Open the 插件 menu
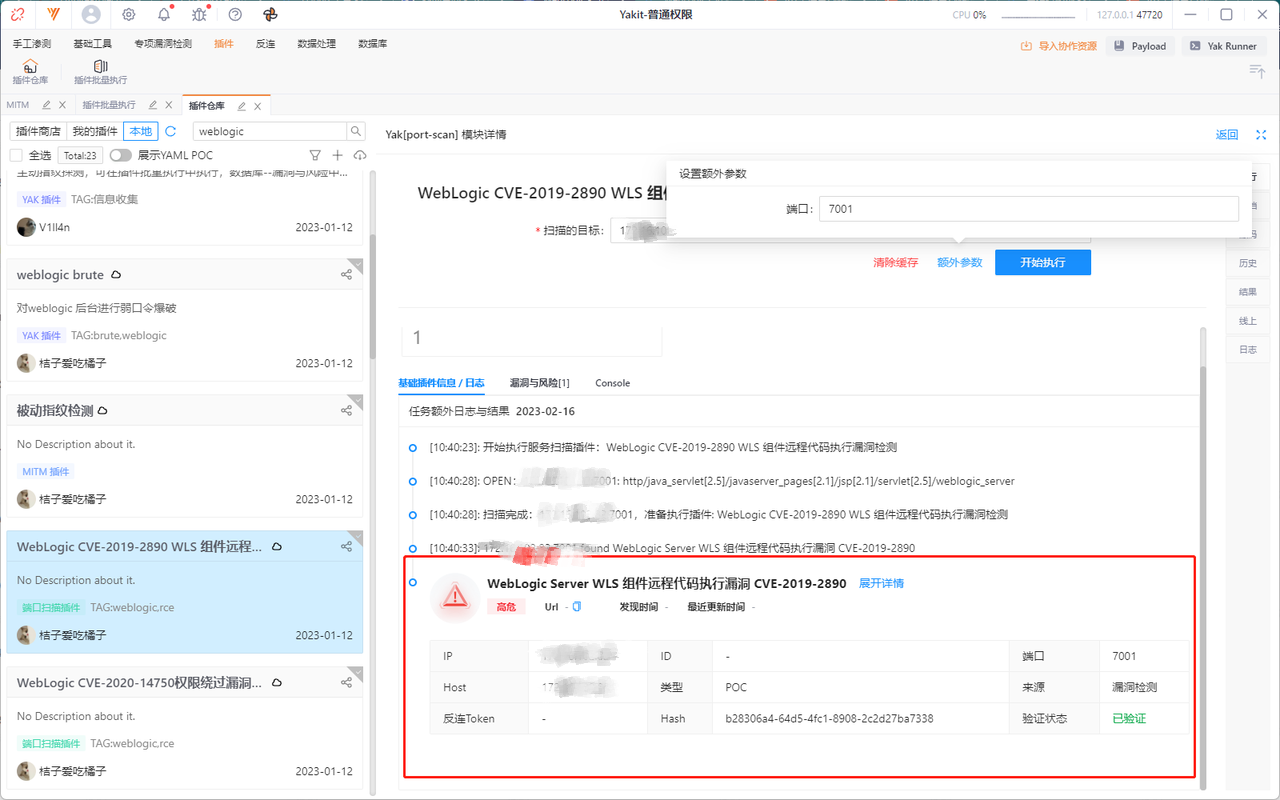The width and height of the screenshot is (1280, 800). pos(224,44)
